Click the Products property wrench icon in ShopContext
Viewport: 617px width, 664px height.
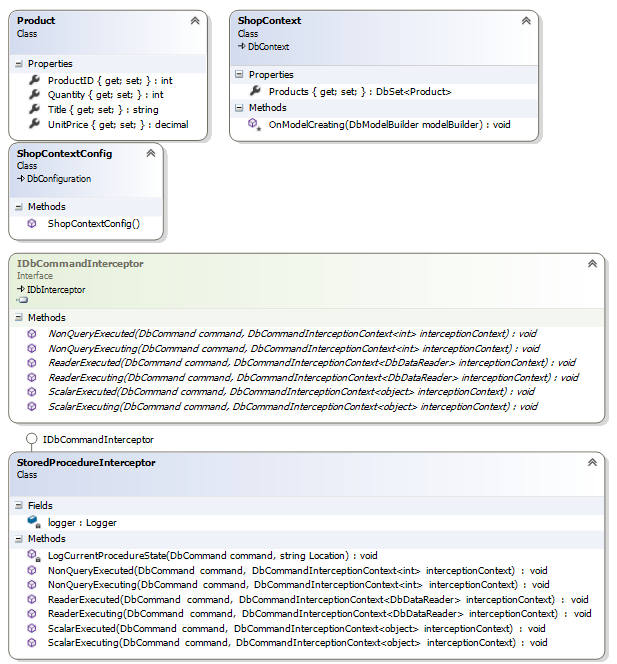pos(255,91)
